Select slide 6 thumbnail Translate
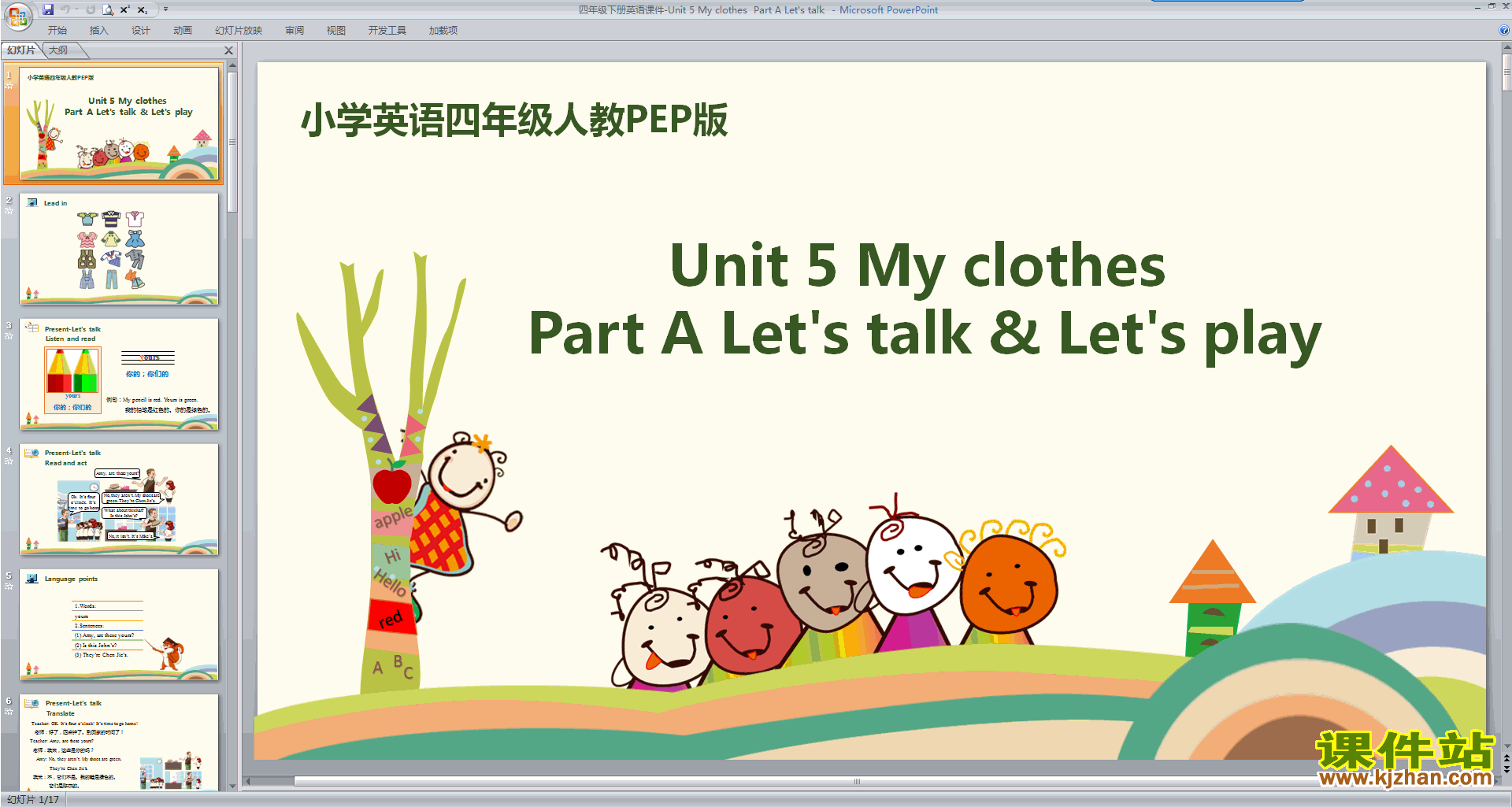 (x=119, y=742)
